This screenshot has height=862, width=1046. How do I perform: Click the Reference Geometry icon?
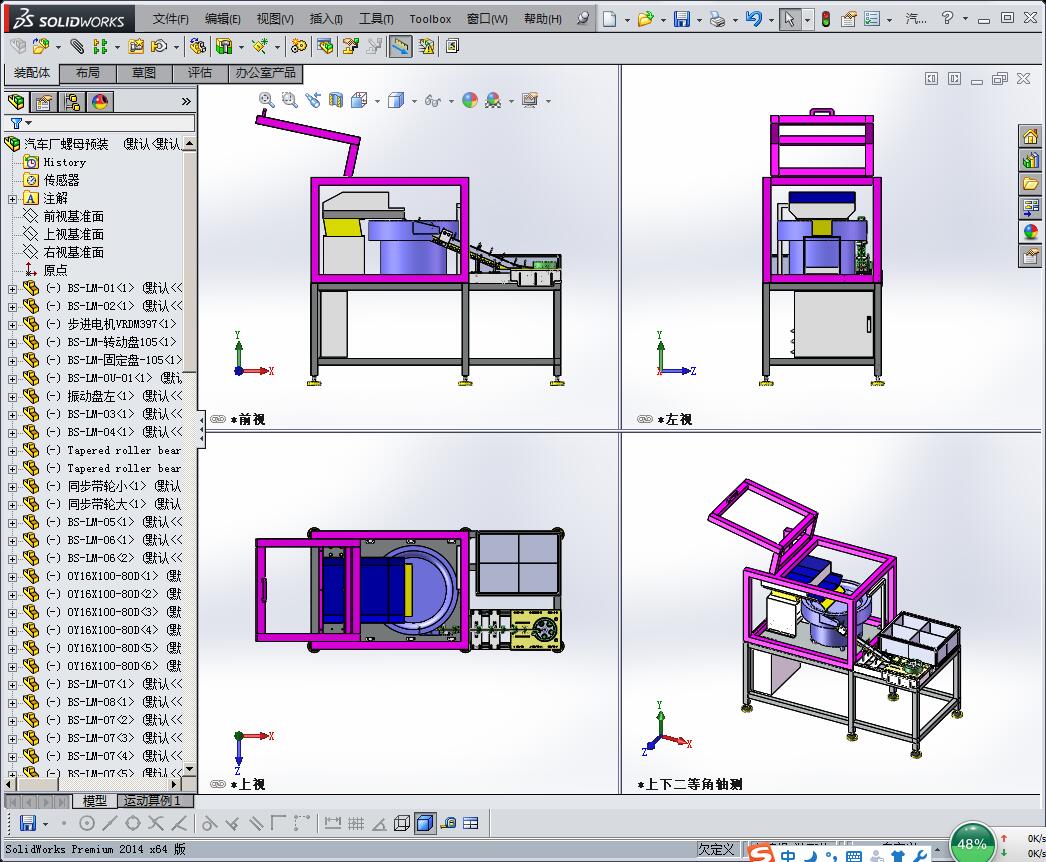pyautogui.click(x=259, y=46)
